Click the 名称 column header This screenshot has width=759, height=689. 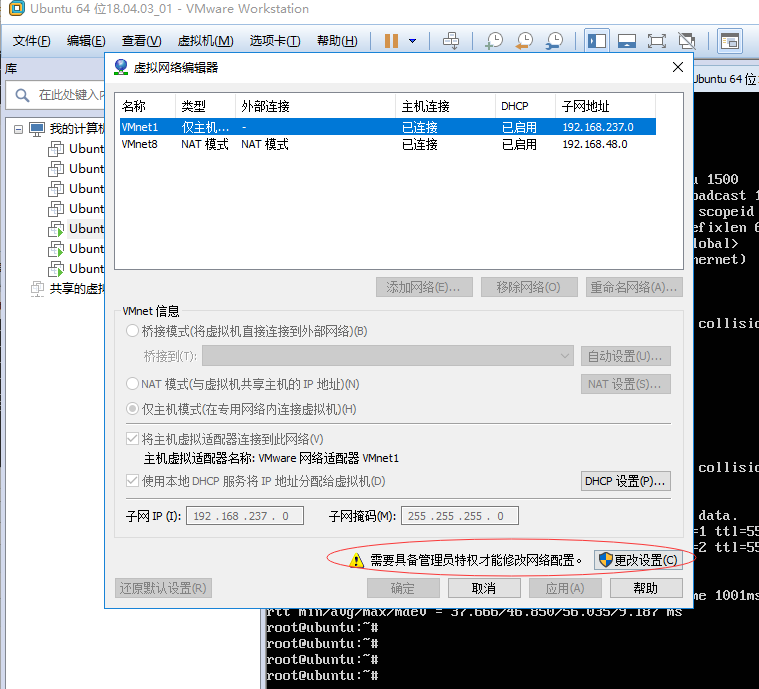pos(146,106)
